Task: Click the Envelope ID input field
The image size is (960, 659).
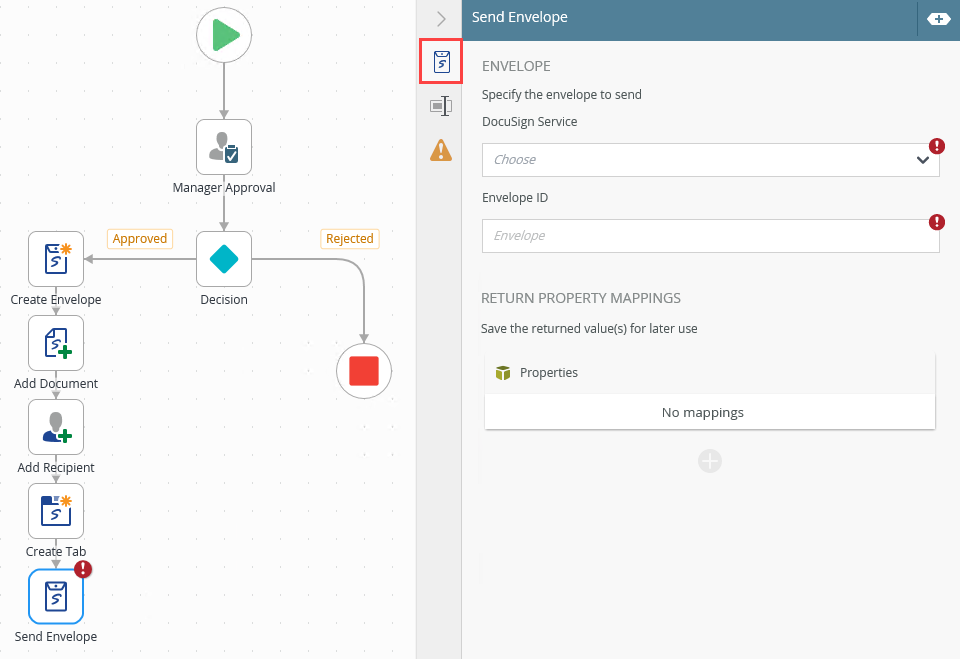Action: (x=710, y=236)
